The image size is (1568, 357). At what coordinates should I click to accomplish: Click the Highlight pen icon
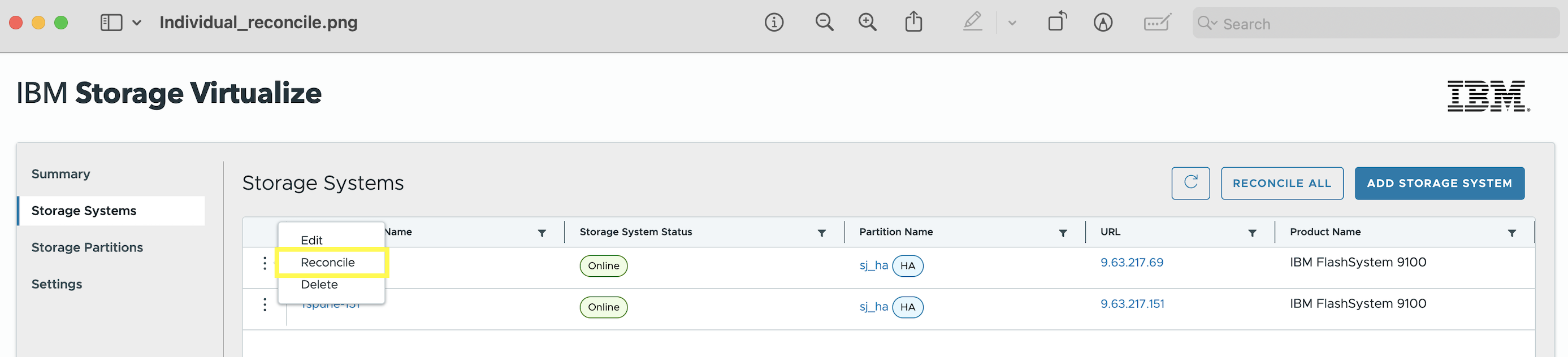click(972, 23)
